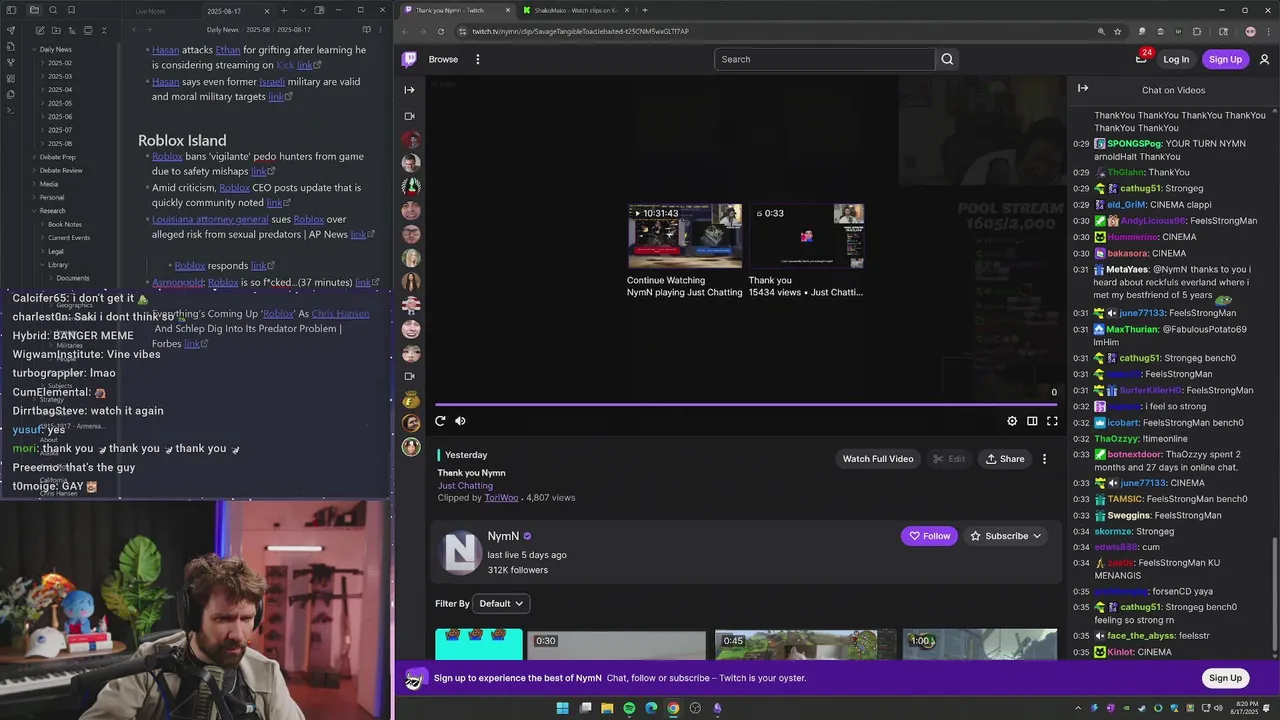1280x720 pixels.
Task: Navigate back in Obsidian note
Action: coord(134,30)
